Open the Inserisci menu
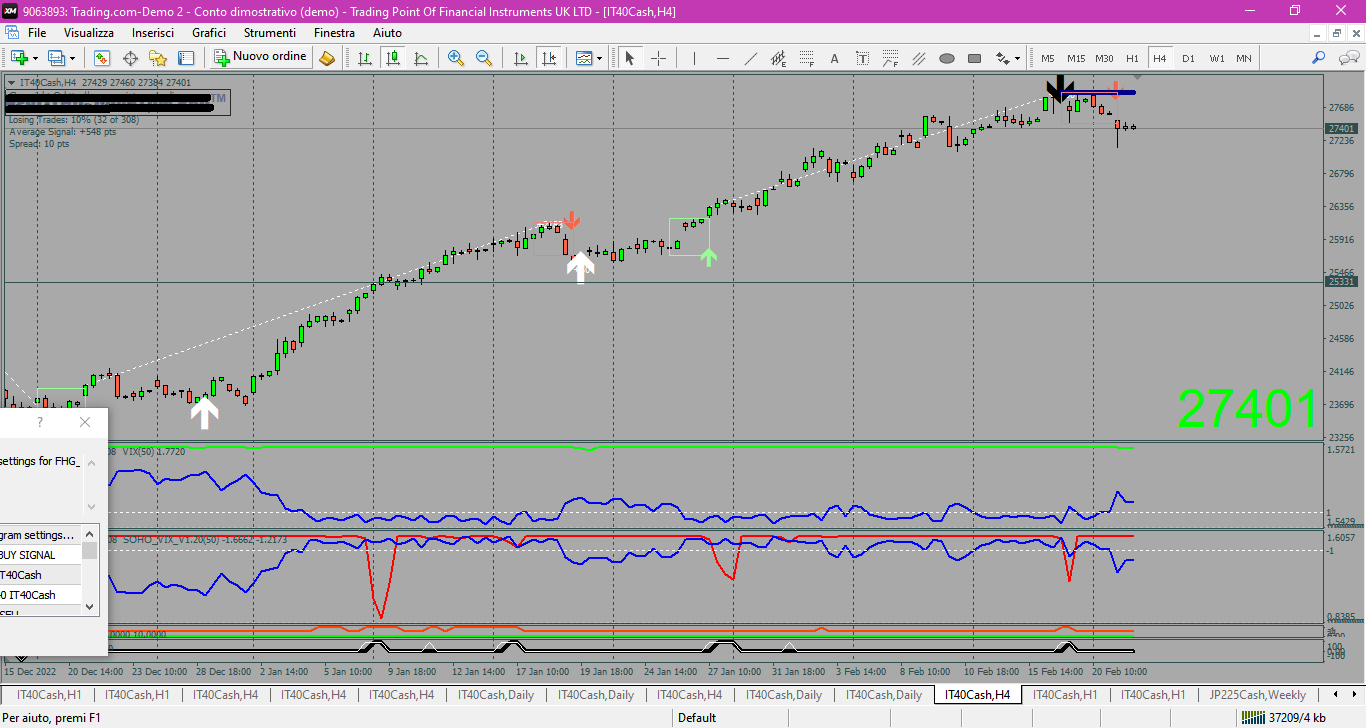The height and width of the screenshot is (728, 1366). click(x=153, y=33)
